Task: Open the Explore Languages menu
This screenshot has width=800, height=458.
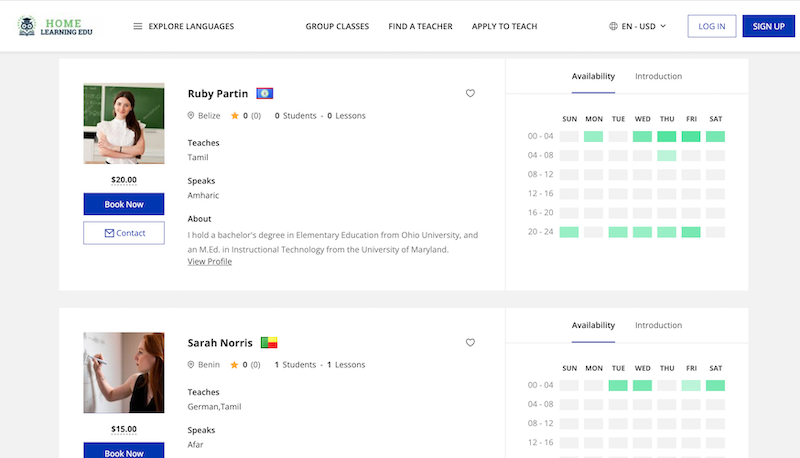Action: coord(184,26)
